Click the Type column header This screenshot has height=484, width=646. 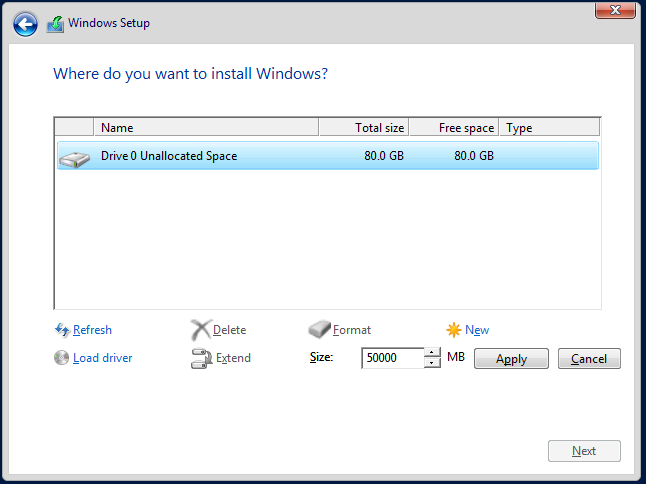(550, 127)
